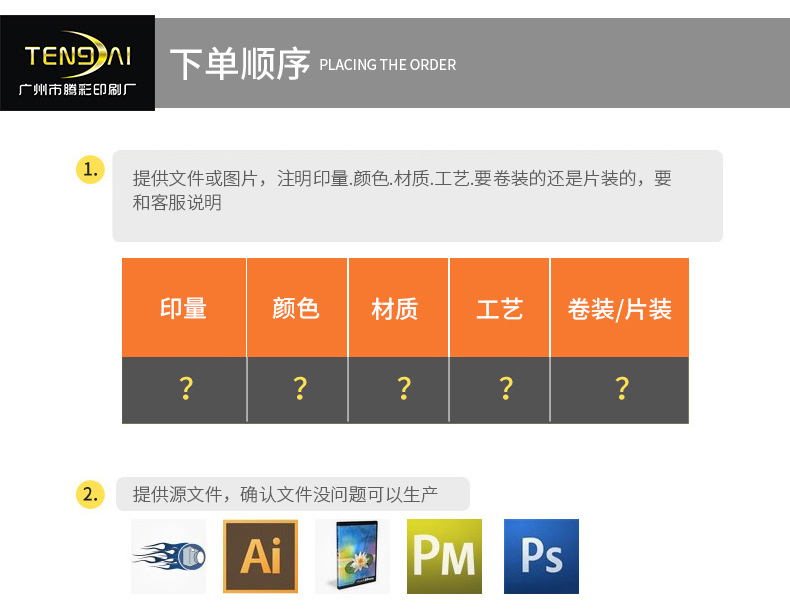Viewport: 790px width, 611px height.
Task: Select the Adobe Illustrator Ai icon
Action: [x=260, y=557]
